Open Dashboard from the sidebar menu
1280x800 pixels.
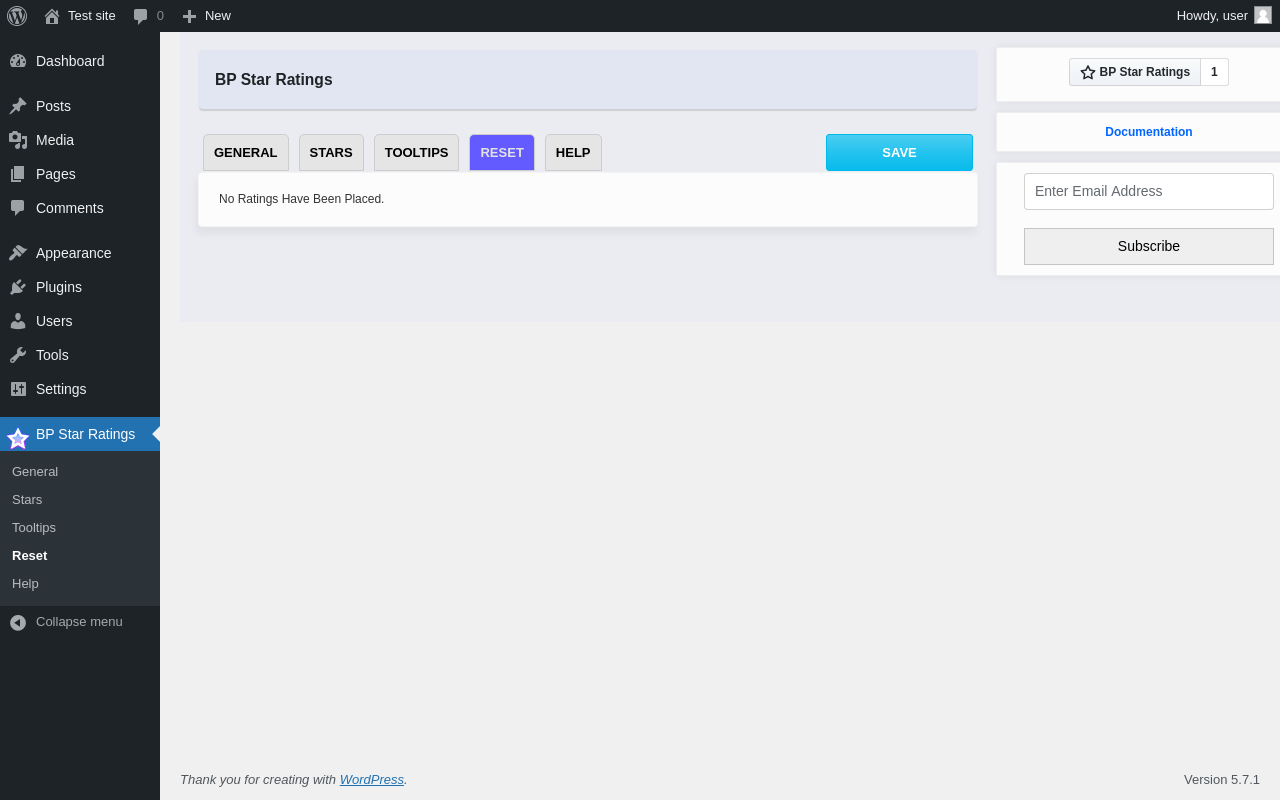(x=80, y=61)
